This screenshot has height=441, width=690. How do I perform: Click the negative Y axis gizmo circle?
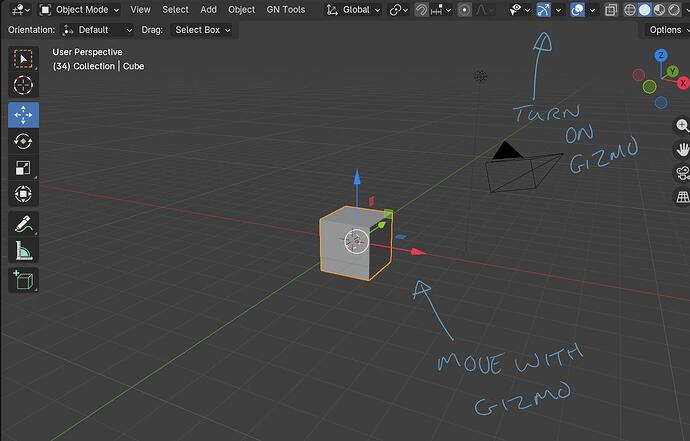(x=650, y=87)
